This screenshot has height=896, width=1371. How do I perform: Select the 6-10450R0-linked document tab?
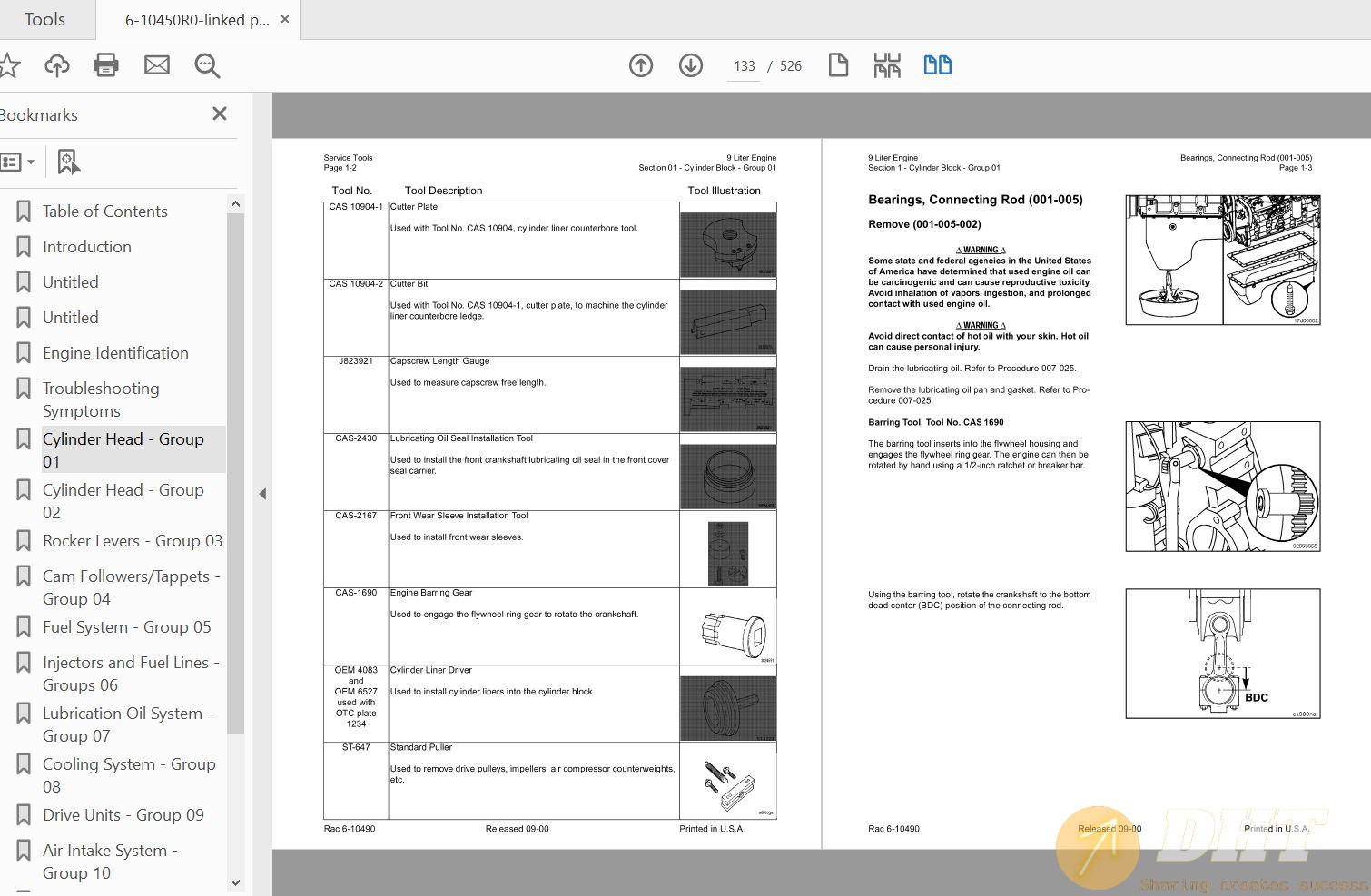coord(197,19)
